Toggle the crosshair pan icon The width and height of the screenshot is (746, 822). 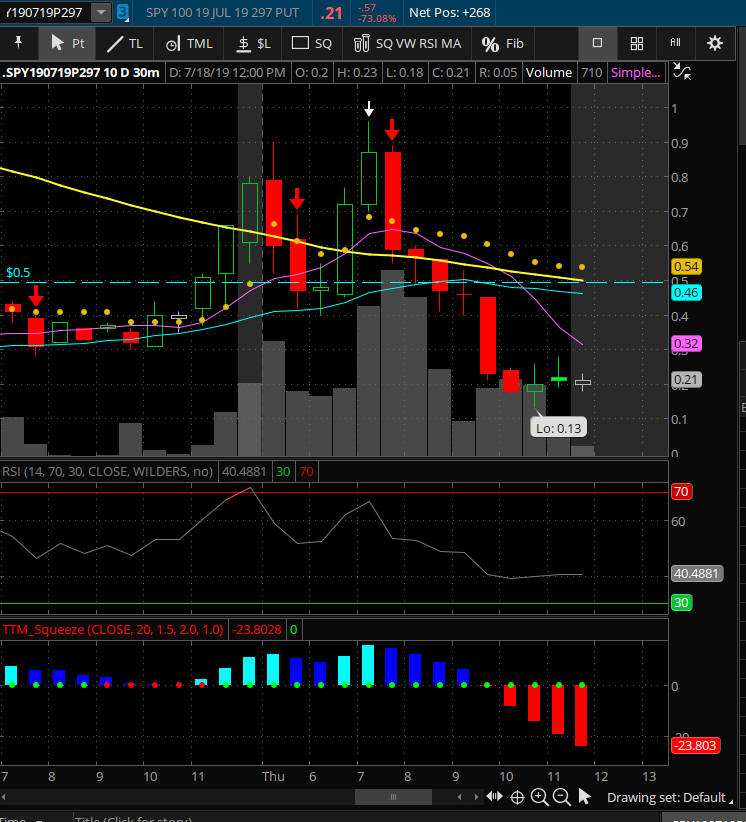517,797
